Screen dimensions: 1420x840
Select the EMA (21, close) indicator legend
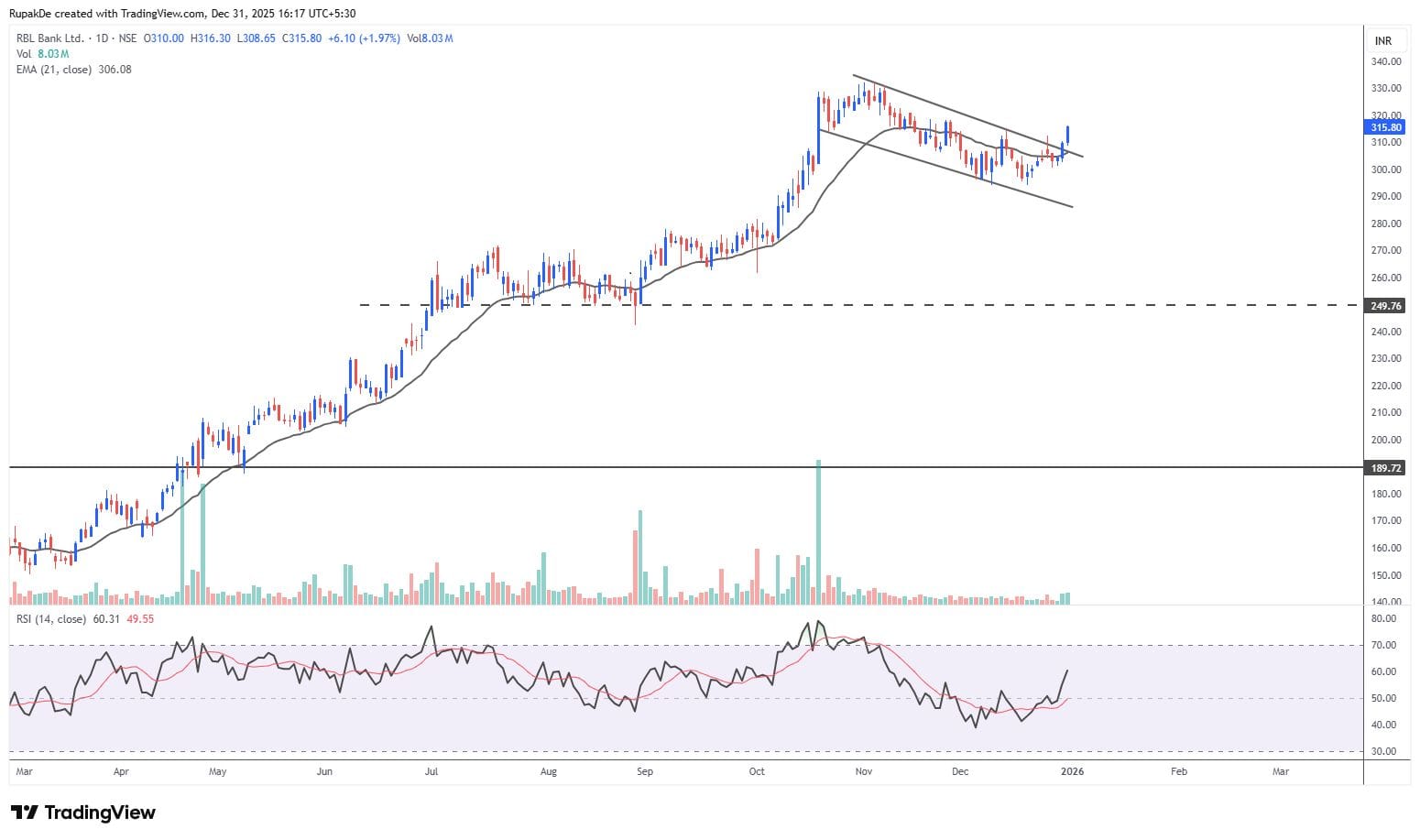(74, 70)
